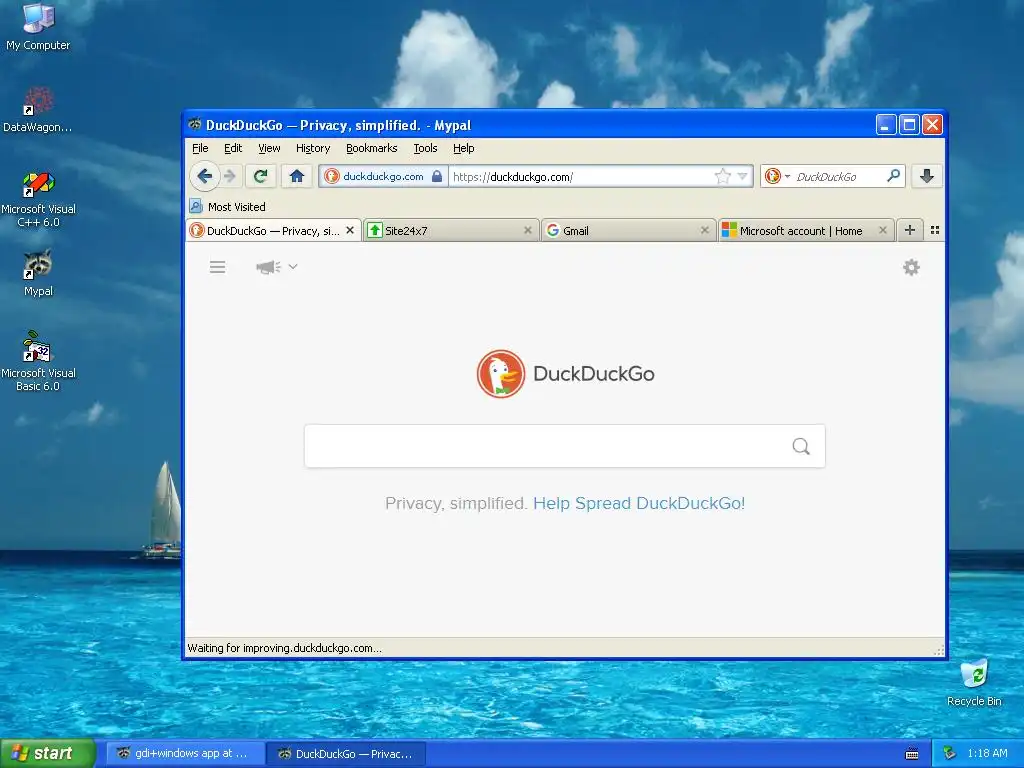Close the DuckDuckGo tab
Screen dimensions: 1024x768
(350, 231)
